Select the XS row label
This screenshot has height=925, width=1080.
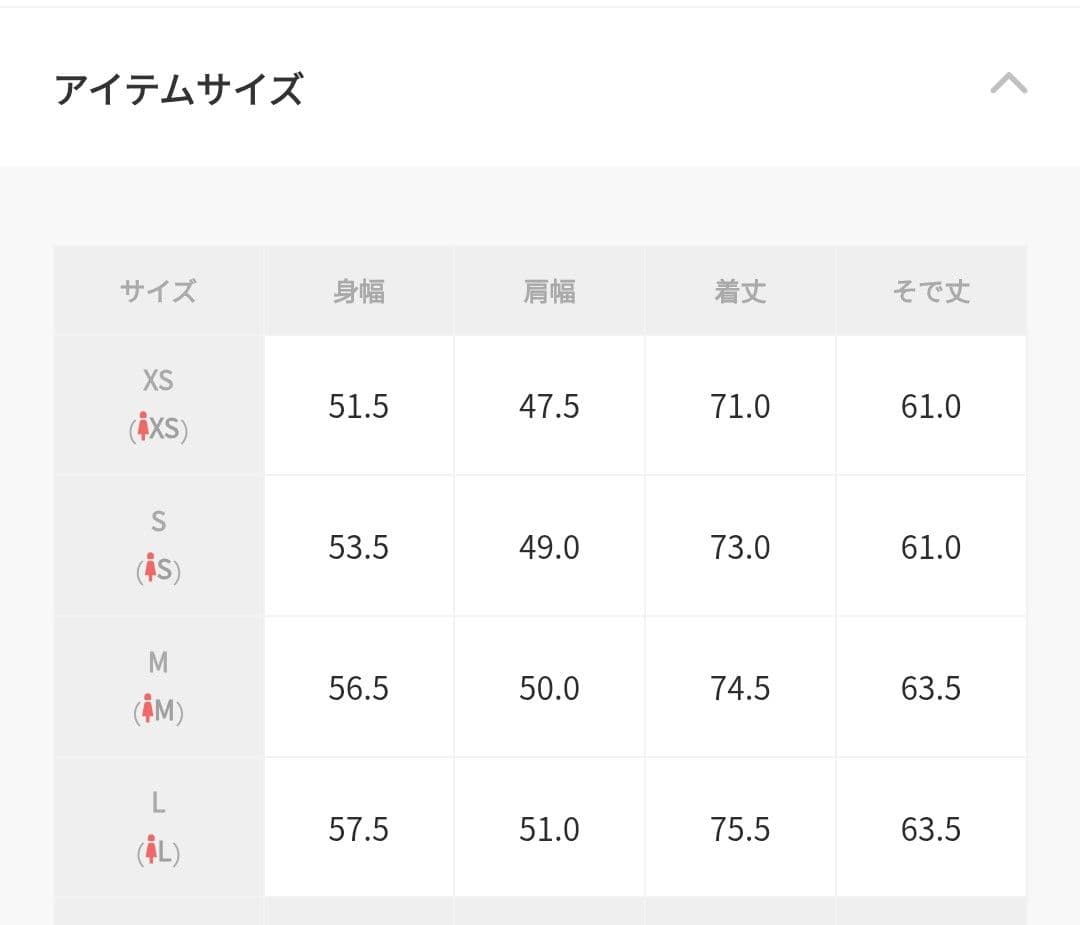[158, 381]
